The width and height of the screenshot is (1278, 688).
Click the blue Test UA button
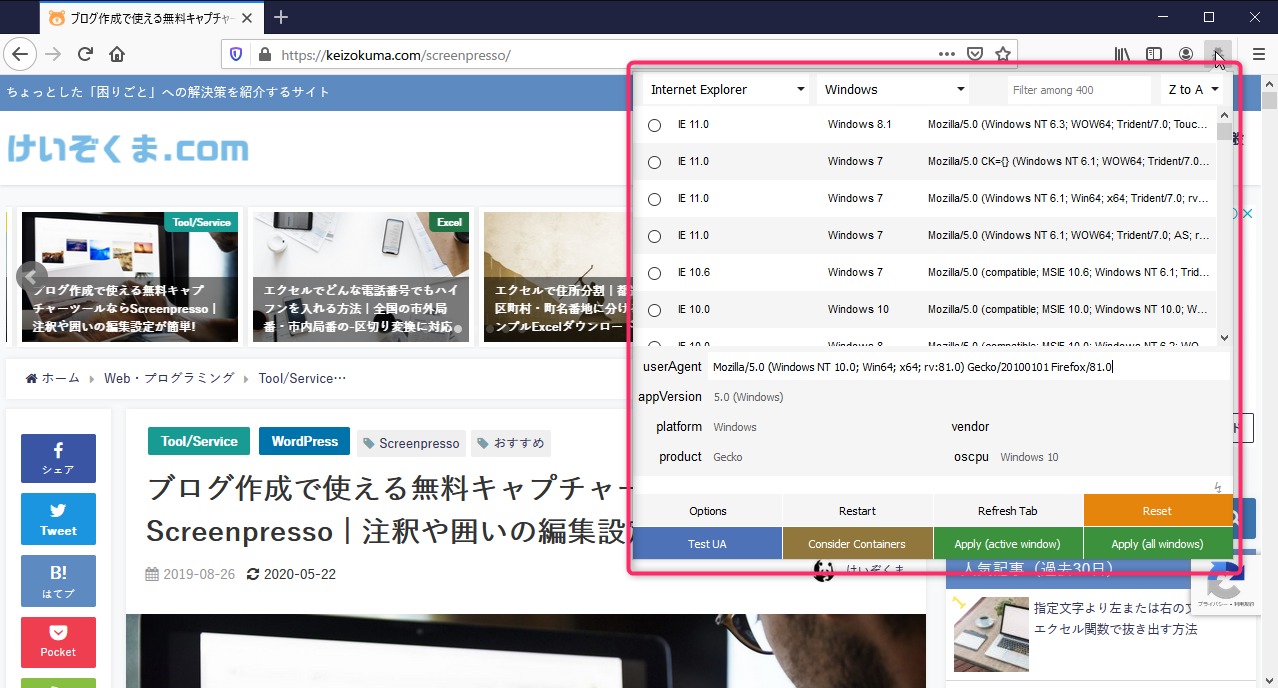coord(708,544)
